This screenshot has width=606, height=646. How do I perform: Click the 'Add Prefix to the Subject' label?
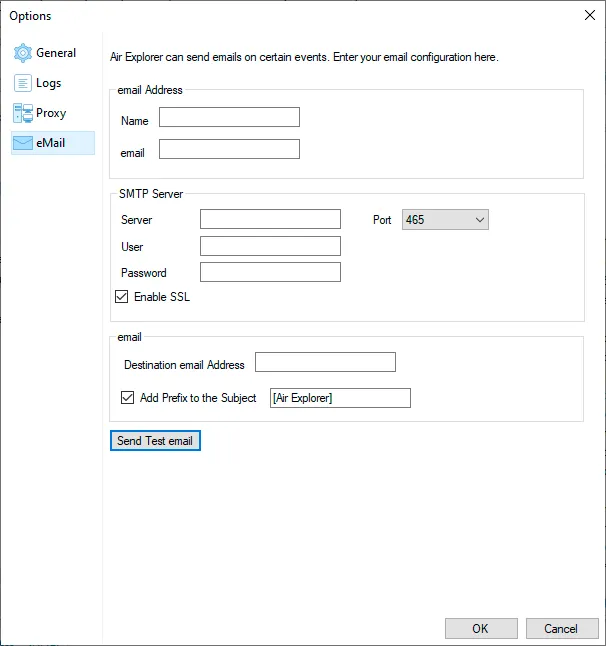pos(198,398)
